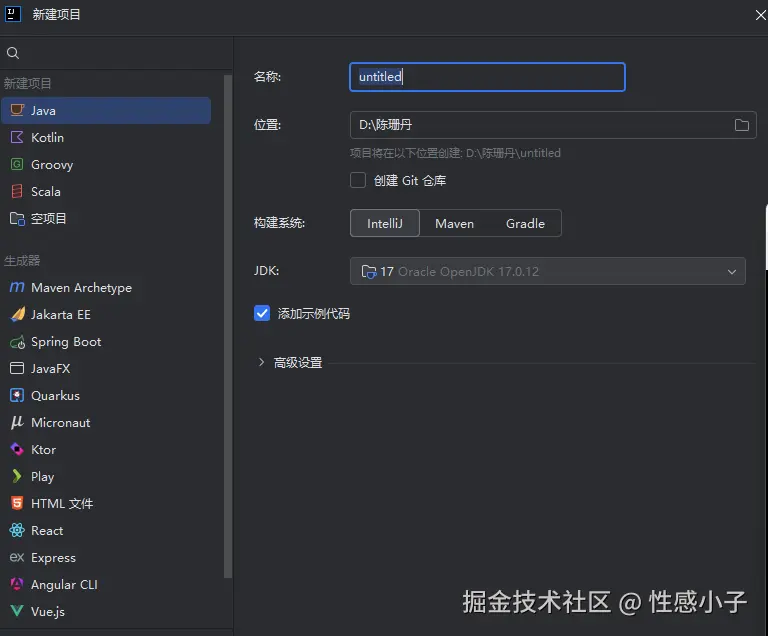The height and width of the screenshot is (636, 768).
Task: Choose the IntelliJ build system
Action: coord(385,223)
